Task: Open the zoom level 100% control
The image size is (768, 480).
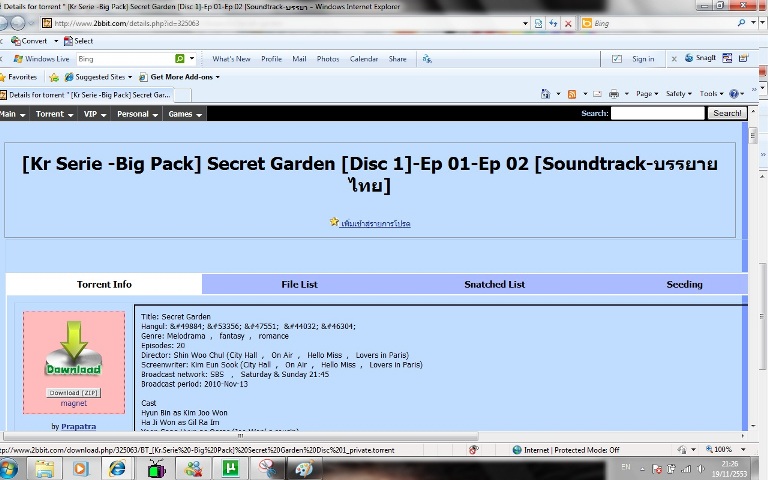Action: 726,449
